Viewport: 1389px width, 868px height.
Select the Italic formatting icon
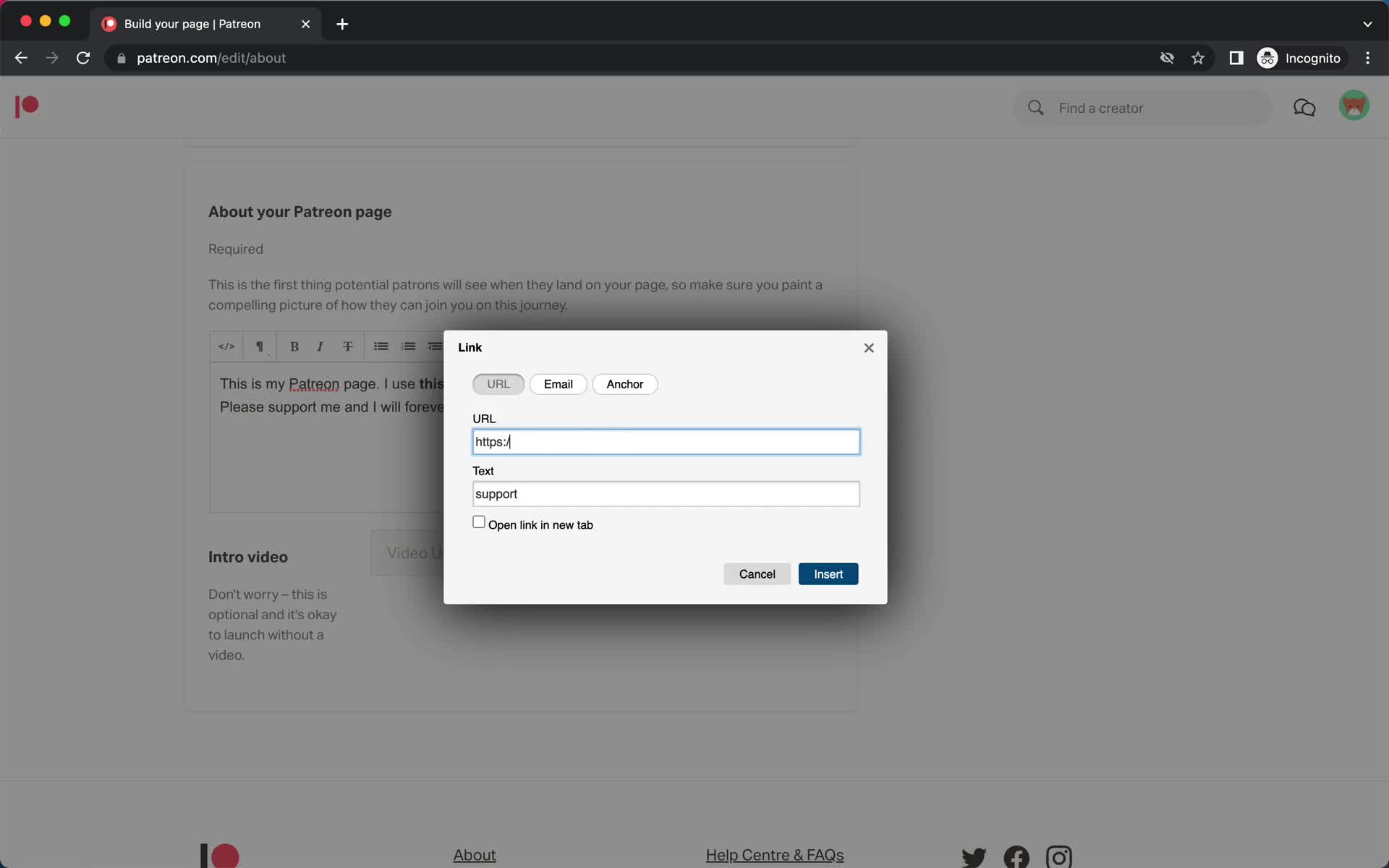click(x=320, y=346)
